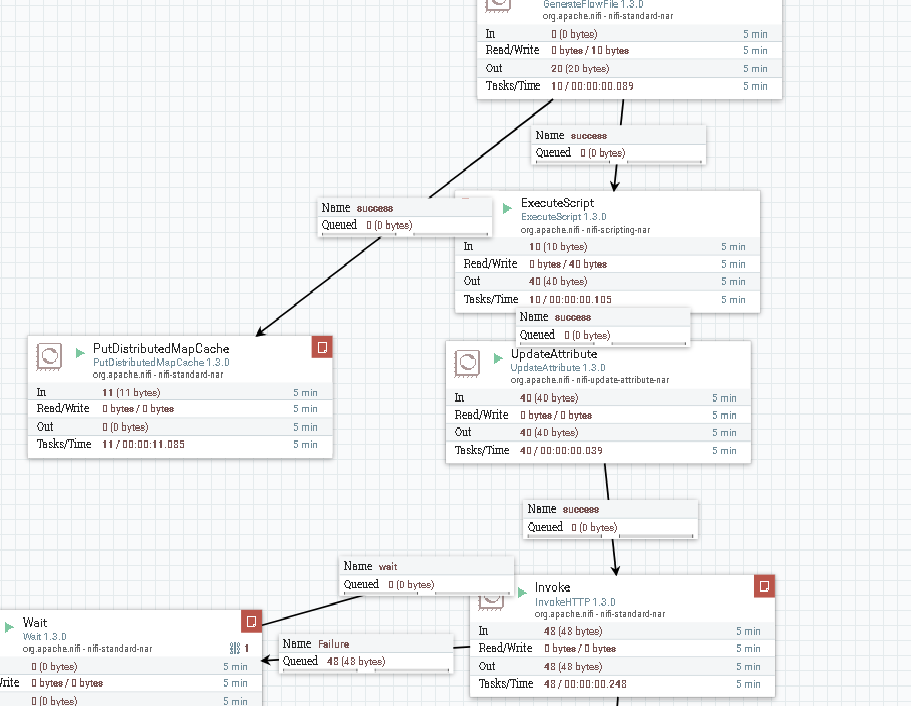Select success connection between UpdateAttribute and Invoke
This screenshot has width=911, height=706.
[x=610, y=518]
